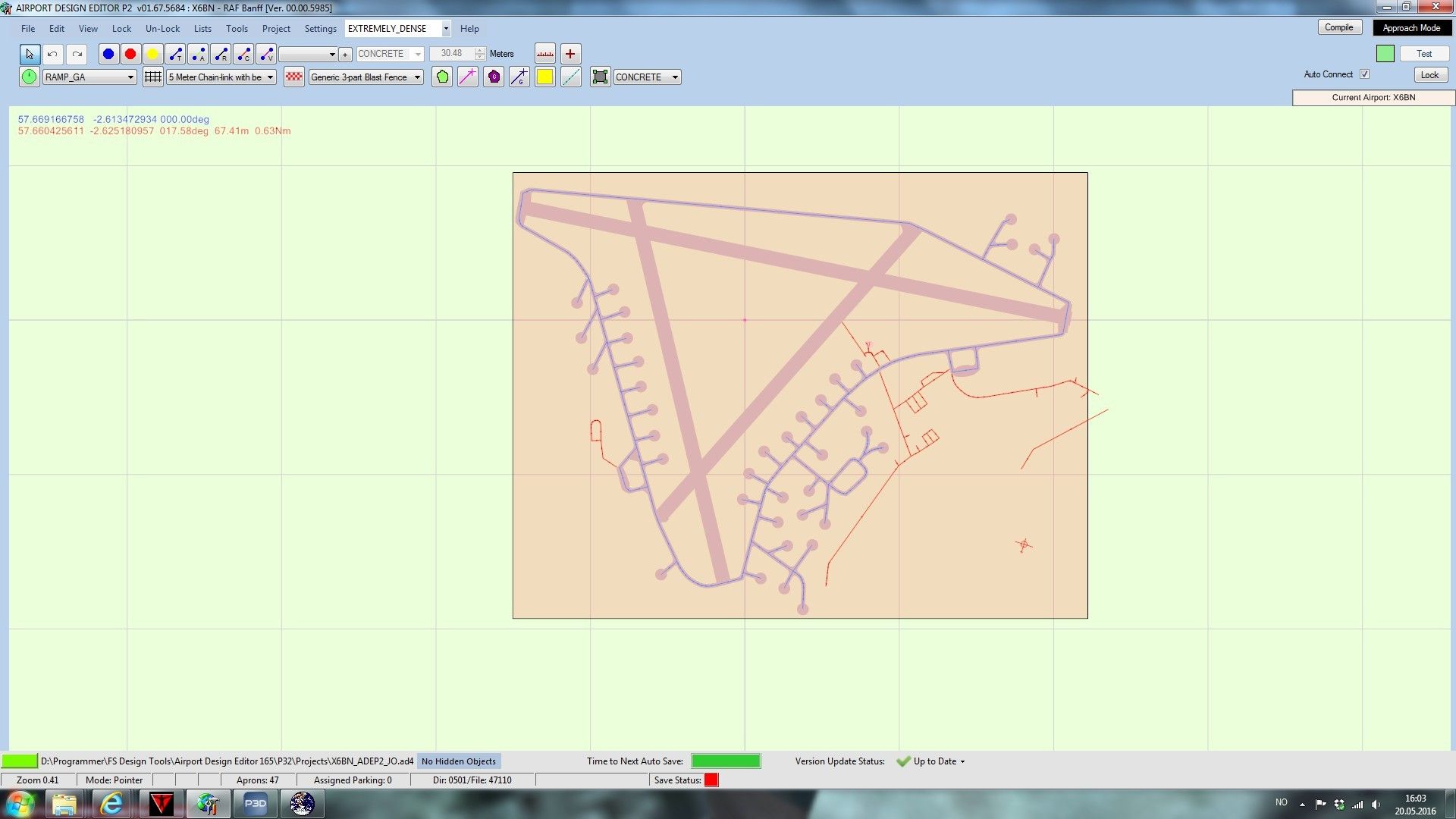
Task: Select the yellow node circle tool
Action: tap(152, 54)
